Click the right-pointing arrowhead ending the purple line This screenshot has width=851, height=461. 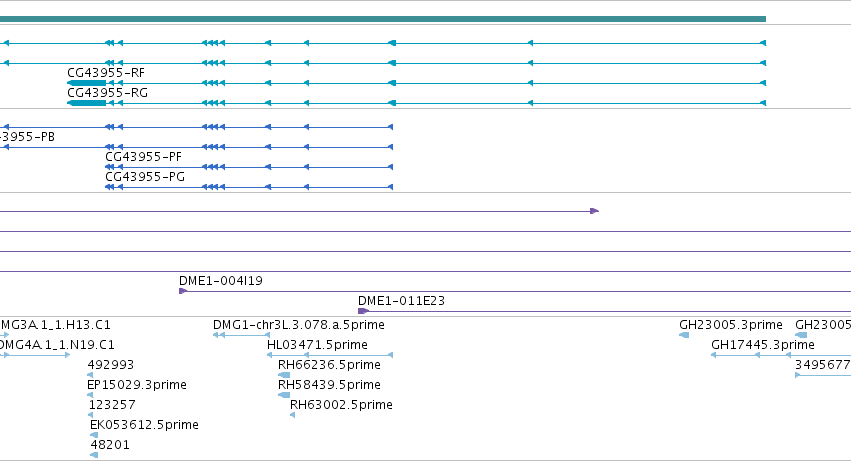594,211
